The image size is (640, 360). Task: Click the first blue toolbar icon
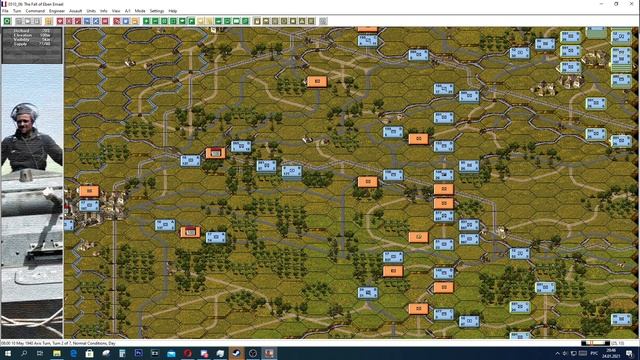click(87, 21)
